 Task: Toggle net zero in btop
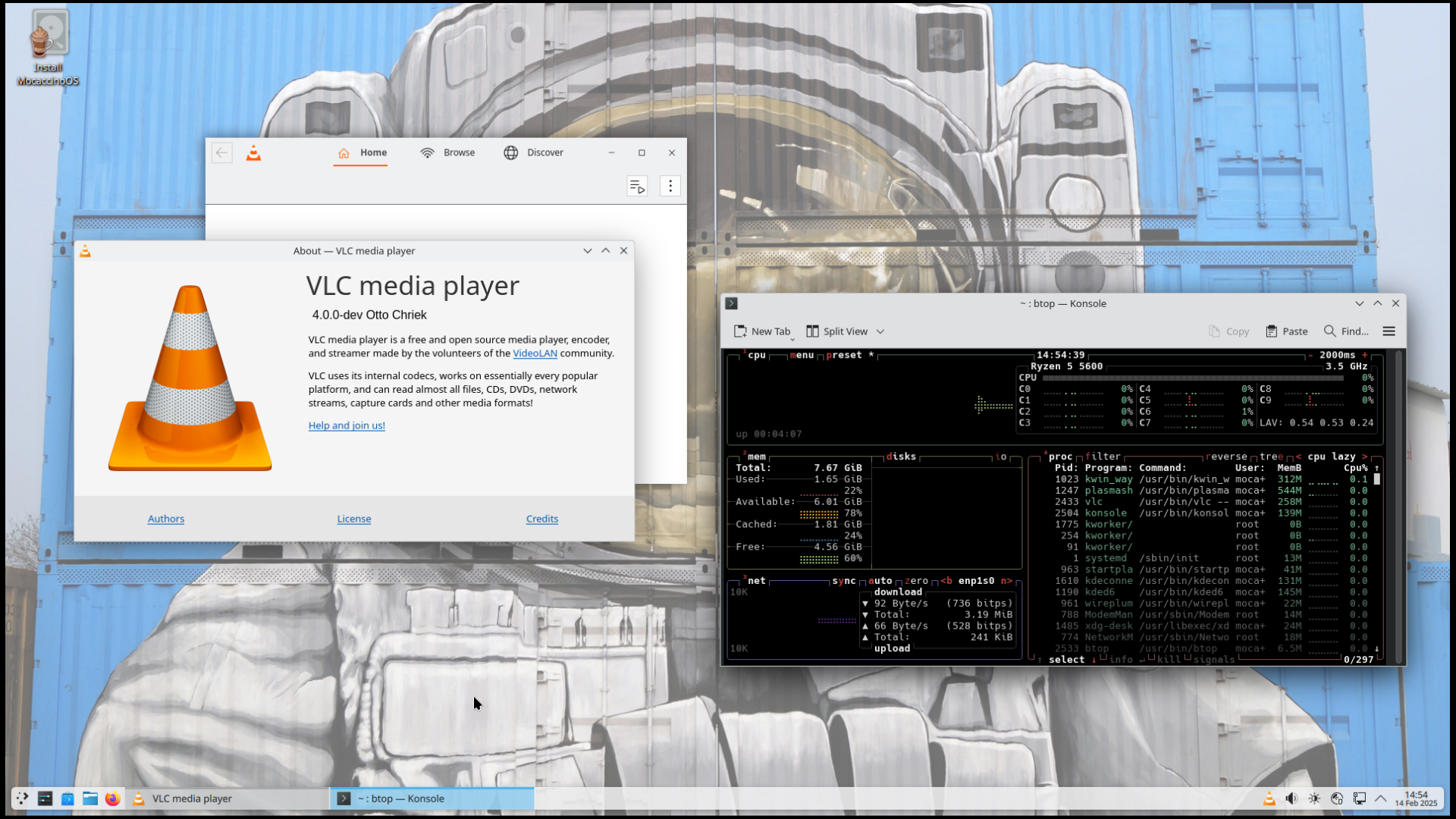pyautogui.click(x=916, y=581)
